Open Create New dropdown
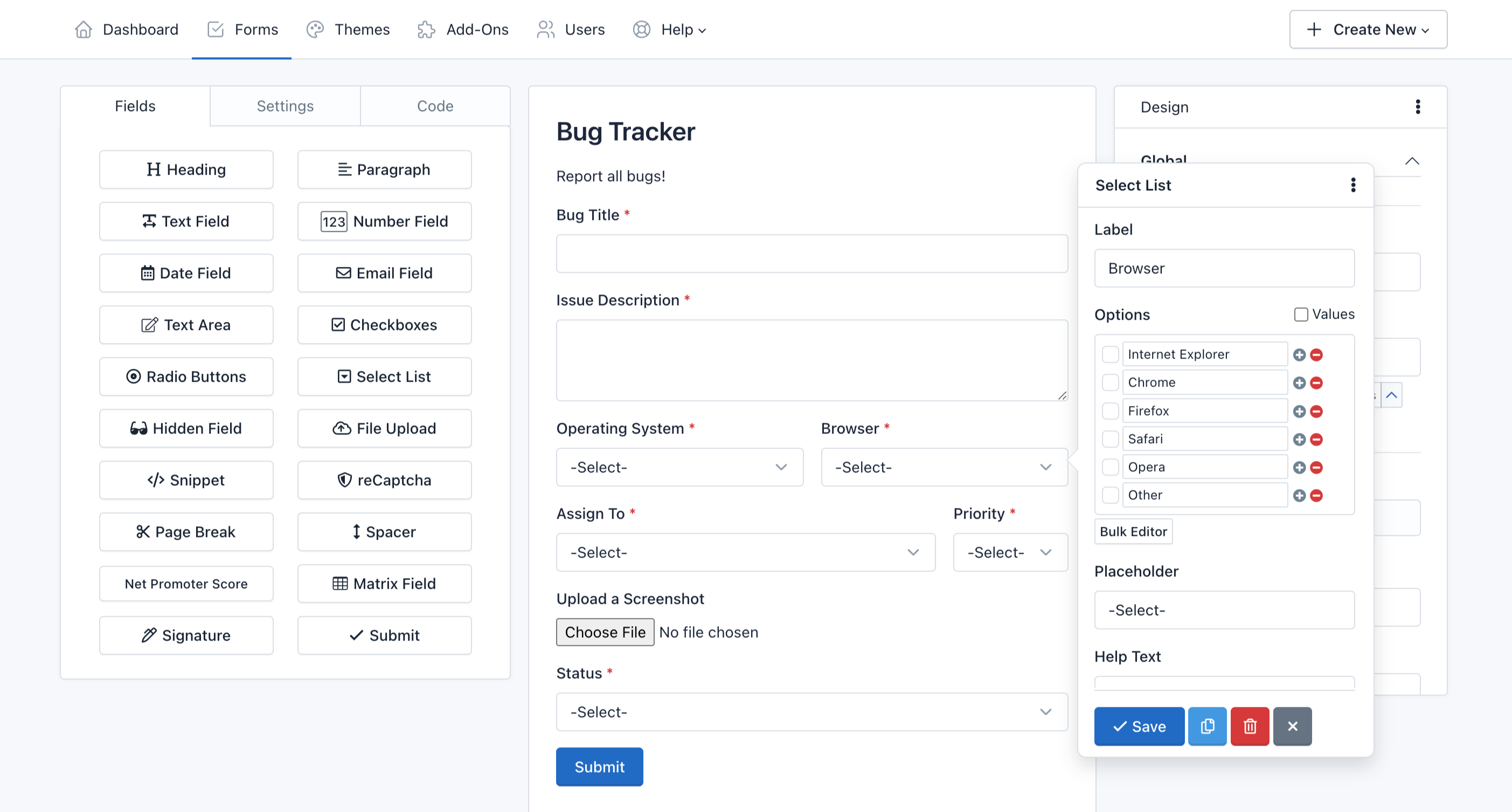 click(1368, 29)
